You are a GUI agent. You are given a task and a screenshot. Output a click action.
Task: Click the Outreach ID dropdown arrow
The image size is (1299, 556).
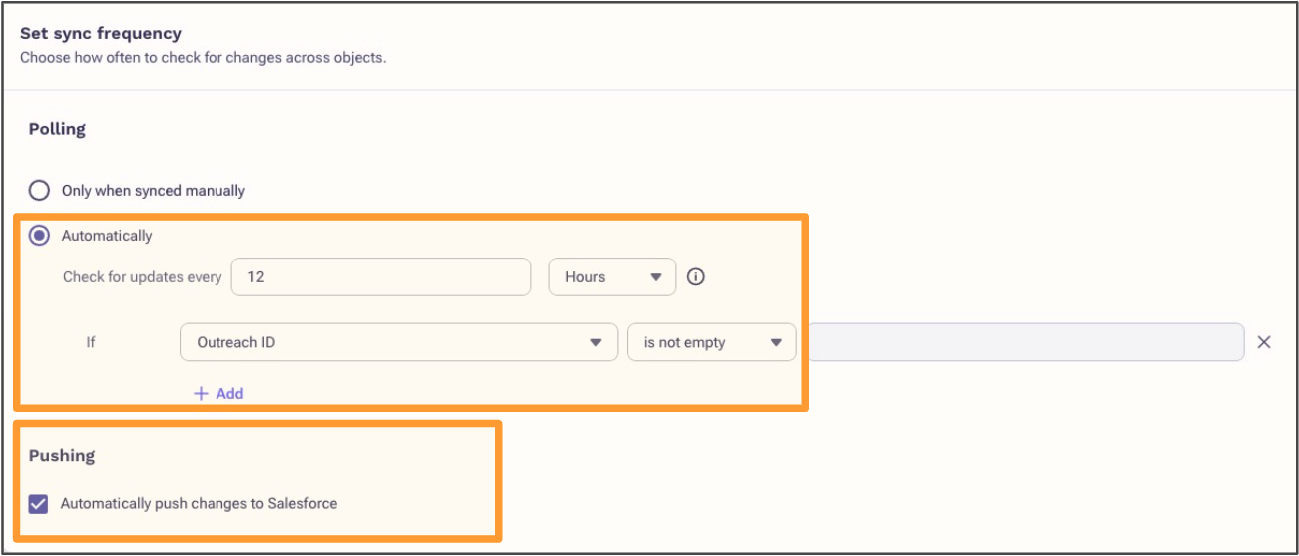[x=596, y=342]
